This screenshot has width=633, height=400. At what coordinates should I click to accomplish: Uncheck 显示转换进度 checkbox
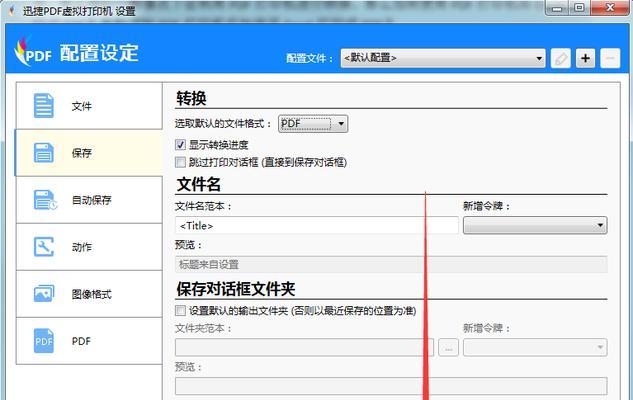(x=180, y=145)
